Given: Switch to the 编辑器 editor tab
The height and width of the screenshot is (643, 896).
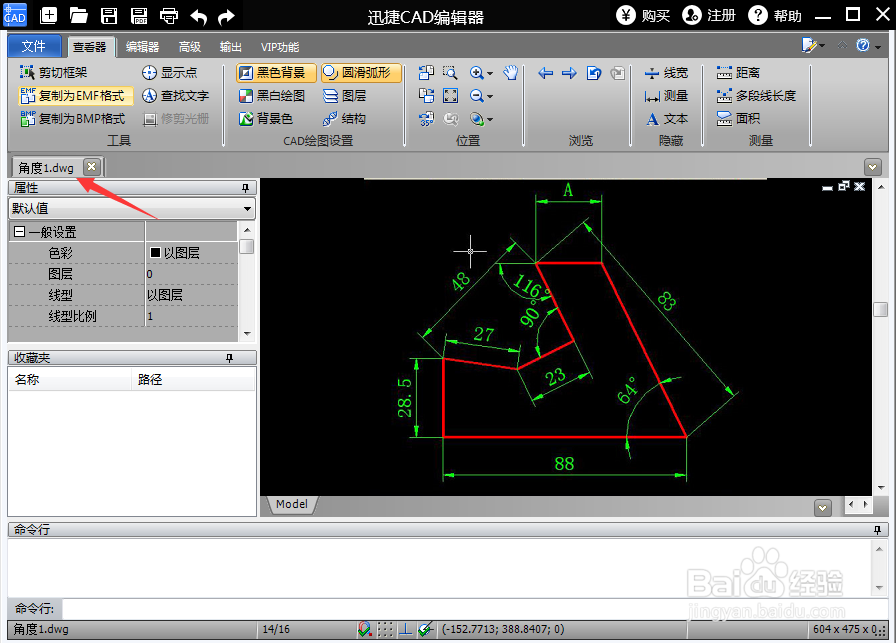Looking at the screenshot, I should [x=142, y=47].
